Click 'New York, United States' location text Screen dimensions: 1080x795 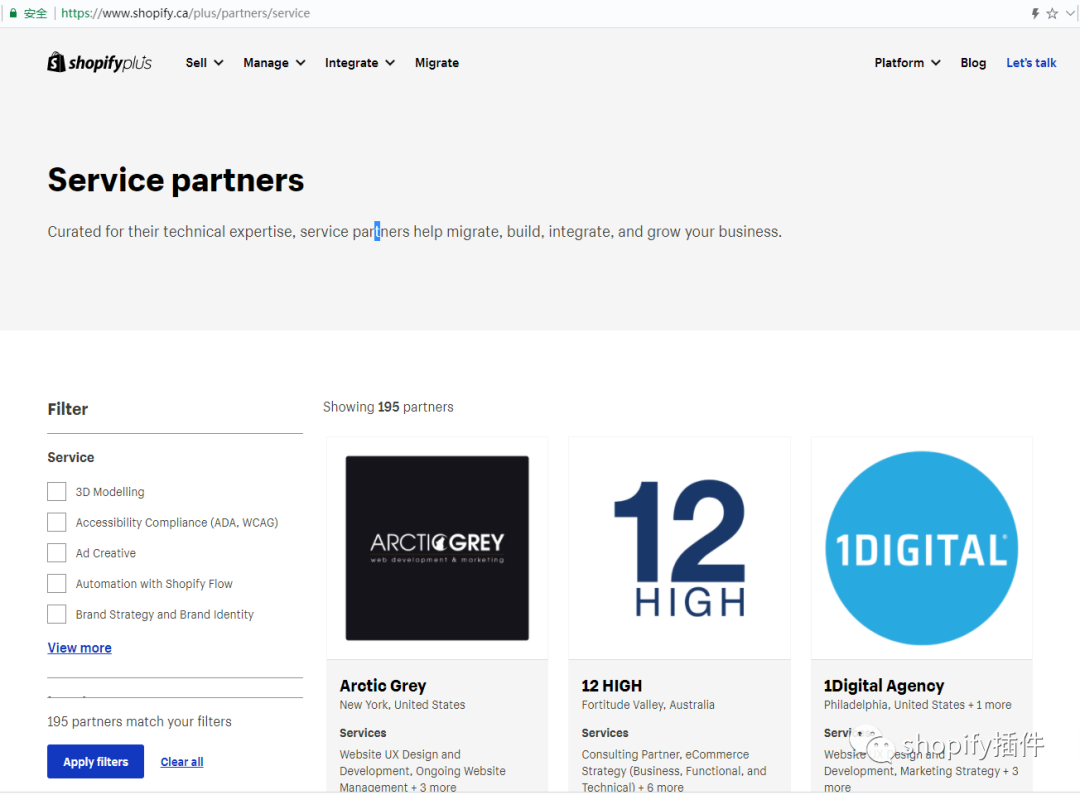(402, 705)
